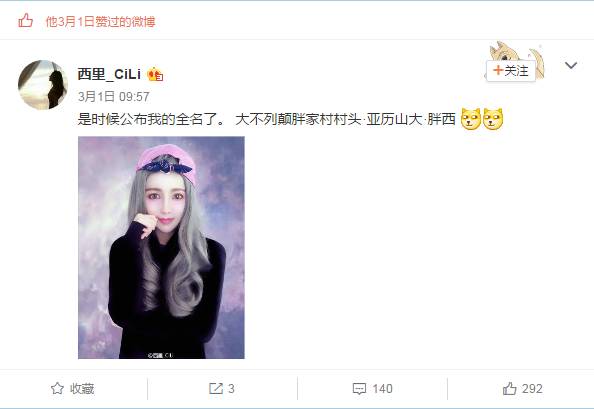
Task: Like the post with 292 thumbs-up
Action: [x=523, y=389]
